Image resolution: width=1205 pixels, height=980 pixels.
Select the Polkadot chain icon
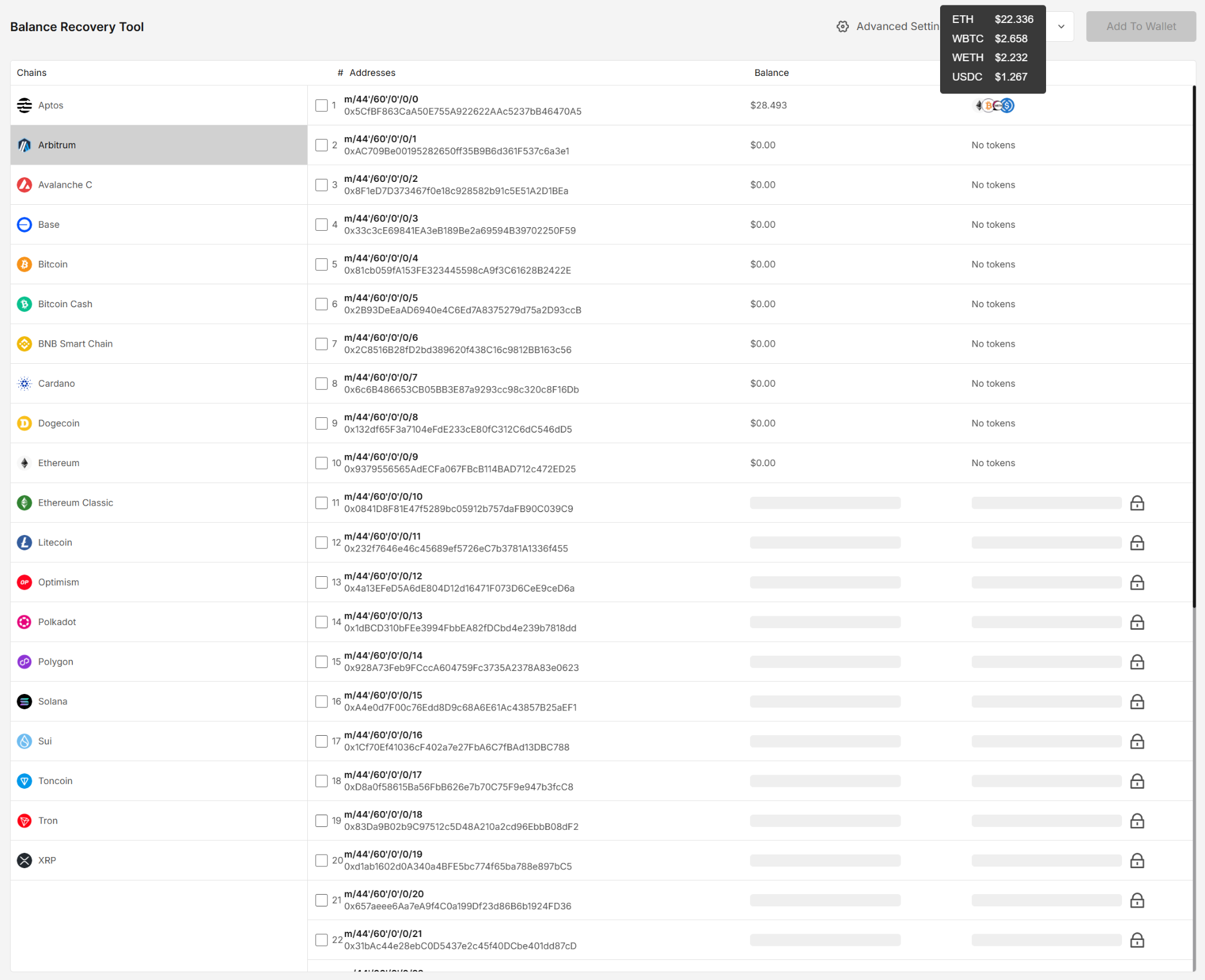coord(24,622)
